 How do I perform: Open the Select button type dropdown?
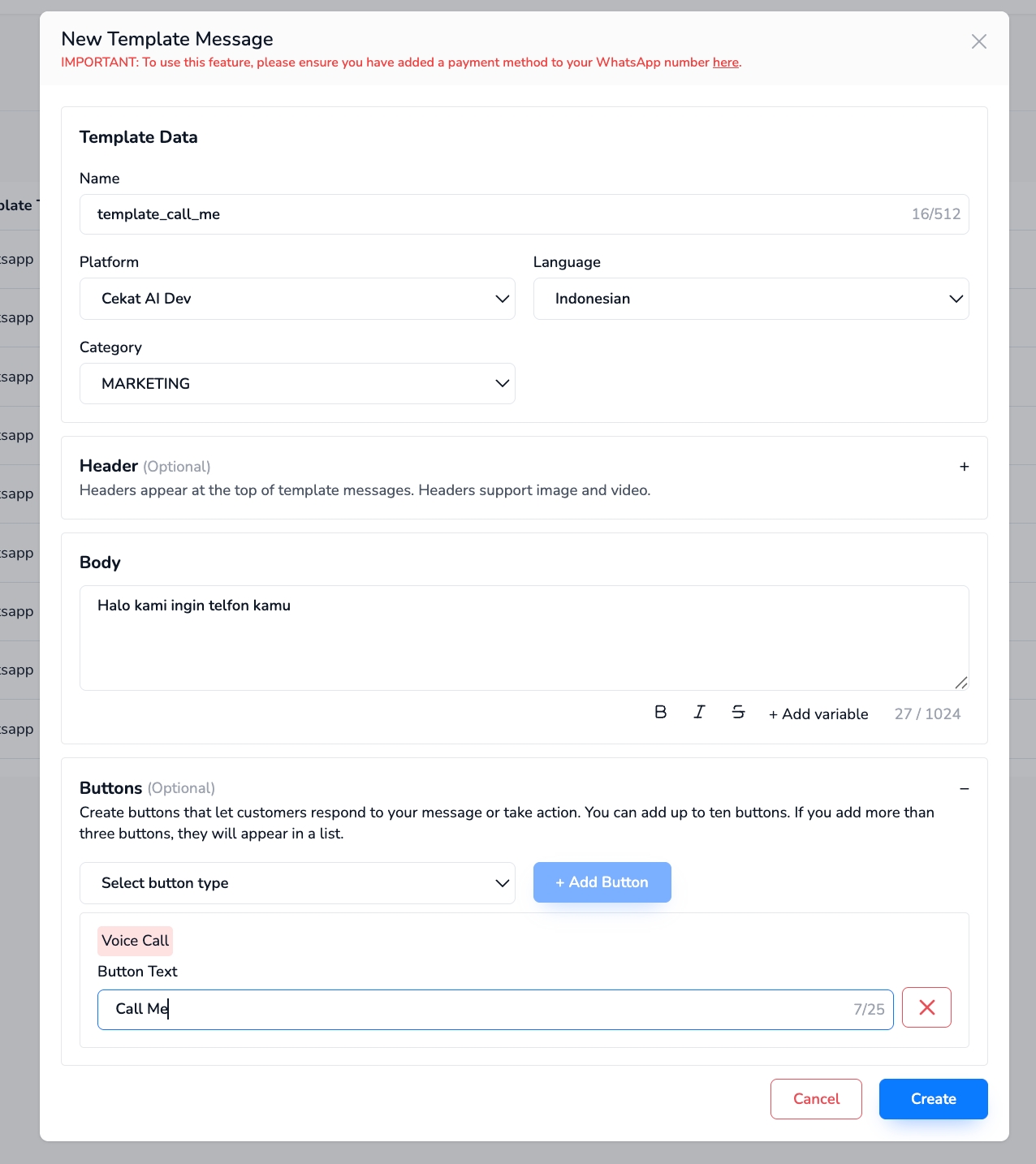(297, 883)
